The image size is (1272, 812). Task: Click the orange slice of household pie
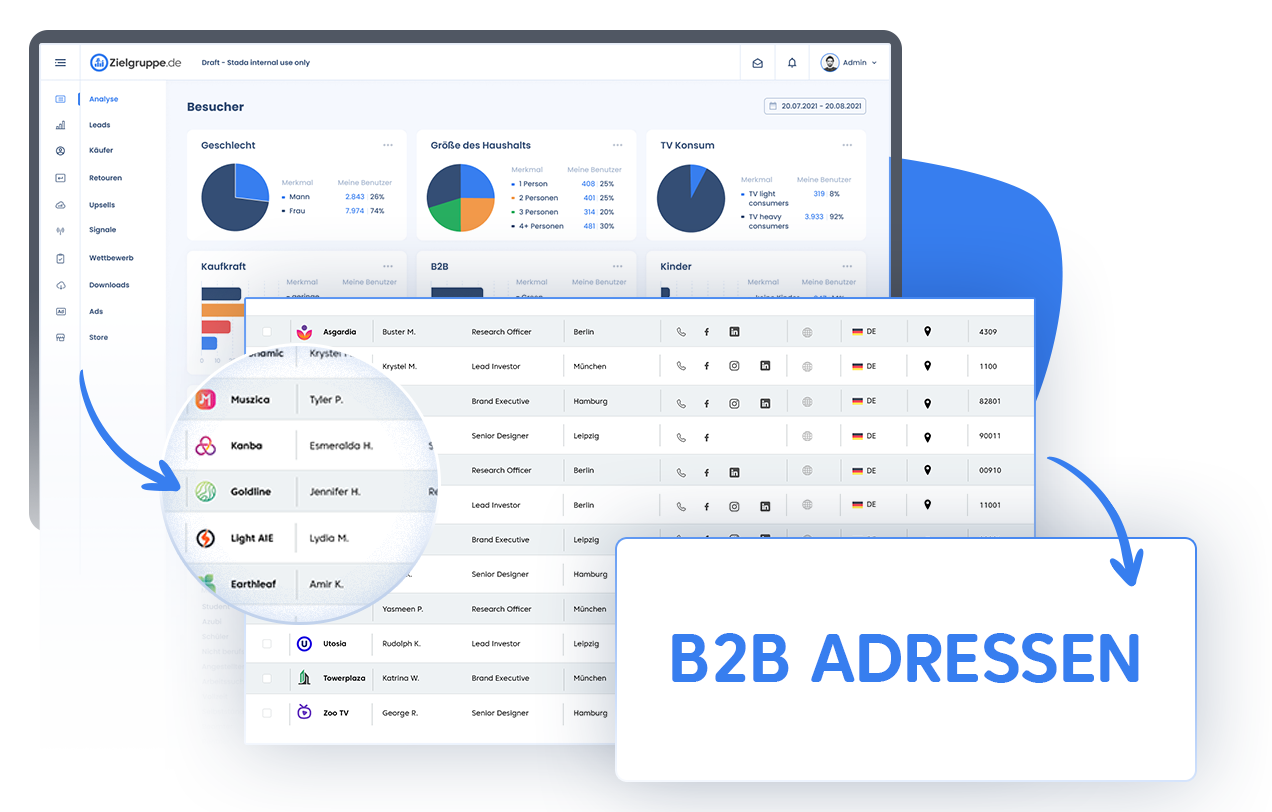477,213
